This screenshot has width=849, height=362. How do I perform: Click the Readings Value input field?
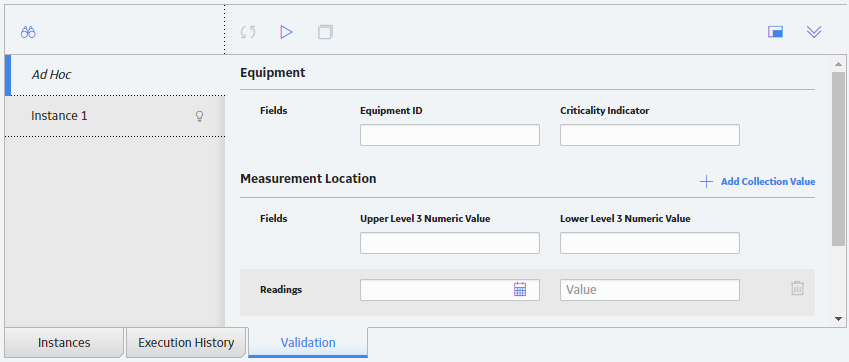coord(650,290)
